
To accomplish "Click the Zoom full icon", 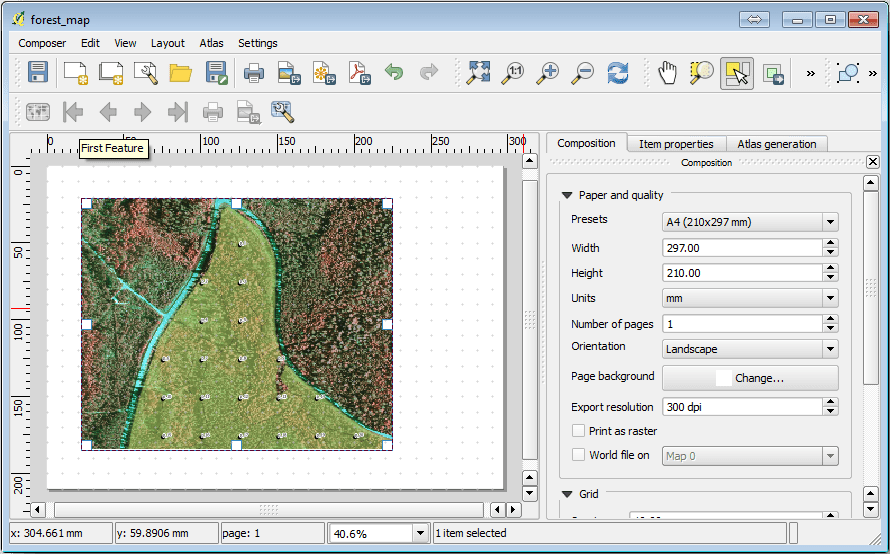I will [479, 72].
